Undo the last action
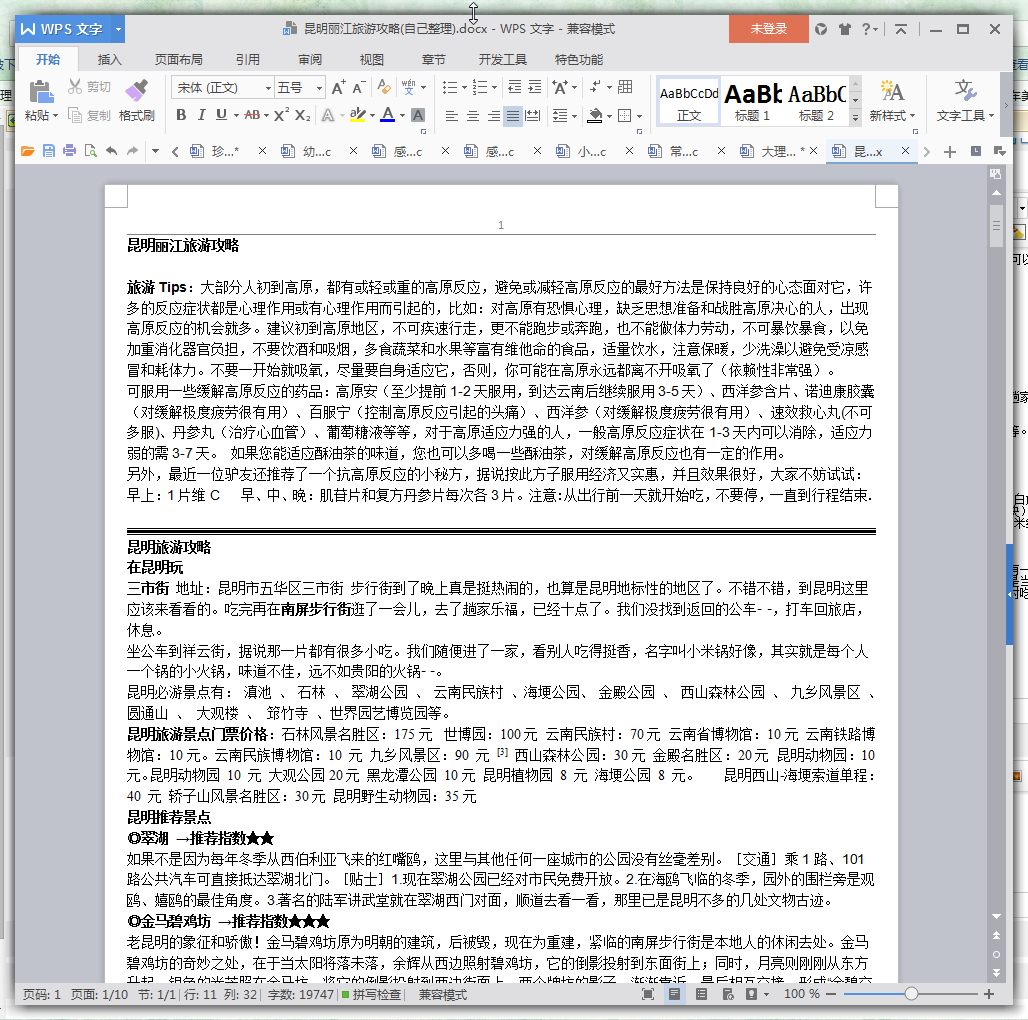1028x1020 pixels. point(111,151)
